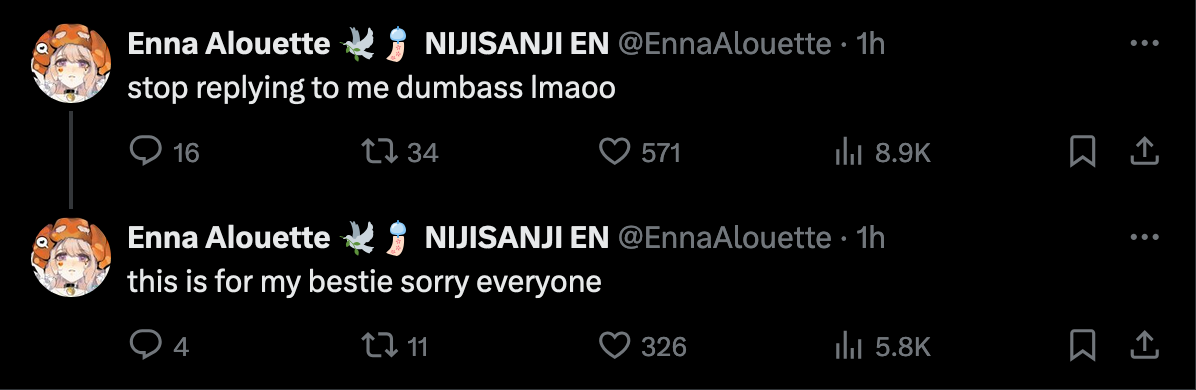Bookmark the "sorry everyone" tweet
Viewport: 1196px width, 390px height.
1082,346
